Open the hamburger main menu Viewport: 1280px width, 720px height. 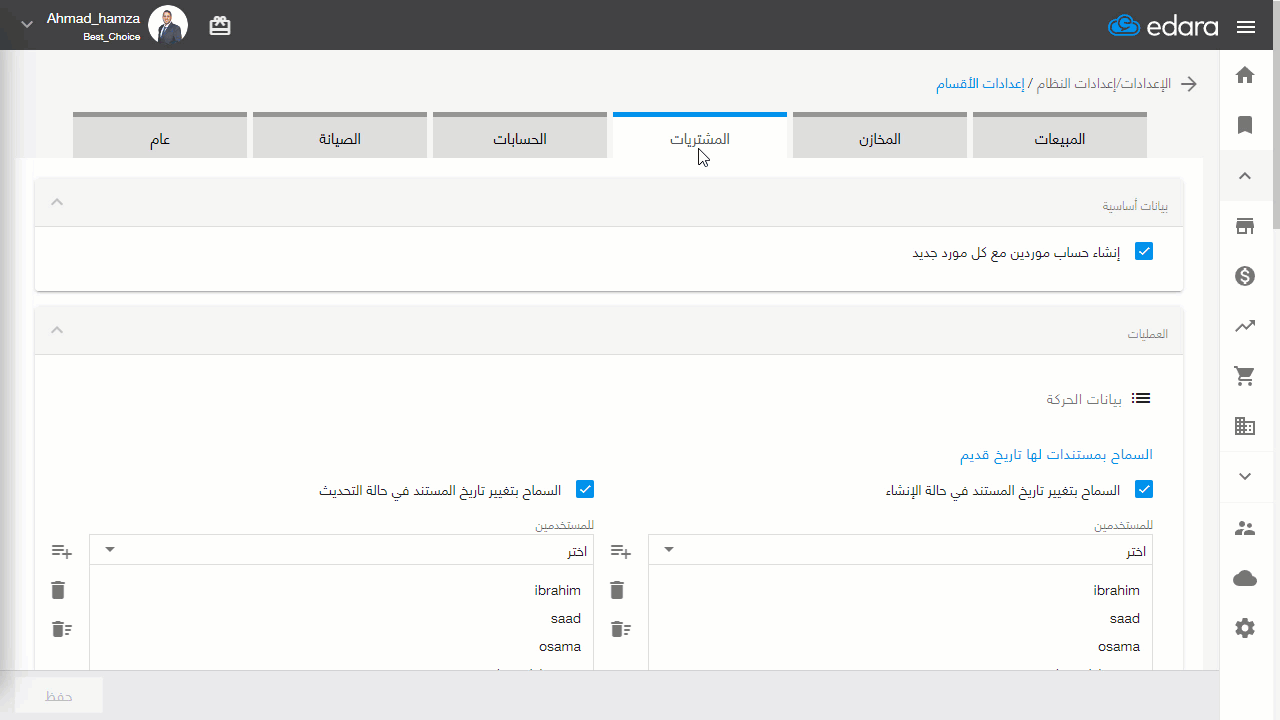point(1246,27)
